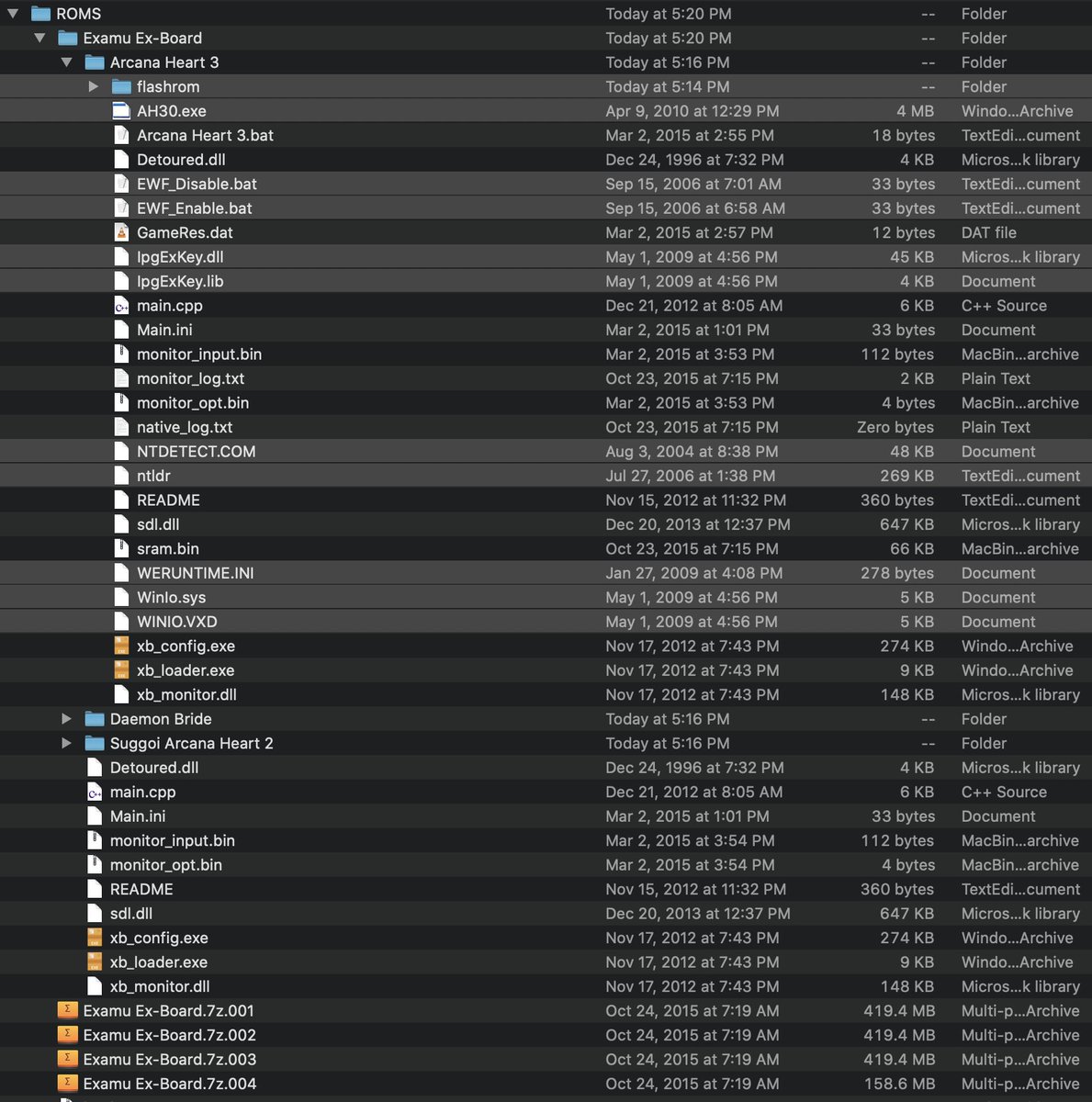Expand the Suggoi Arcana Heart 2 folder

pyautogui.click(x=66, y=743)
